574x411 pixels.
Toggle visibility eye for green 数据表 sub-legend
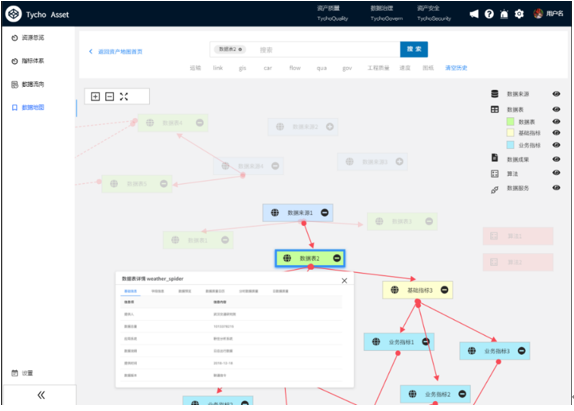(556, 122)
